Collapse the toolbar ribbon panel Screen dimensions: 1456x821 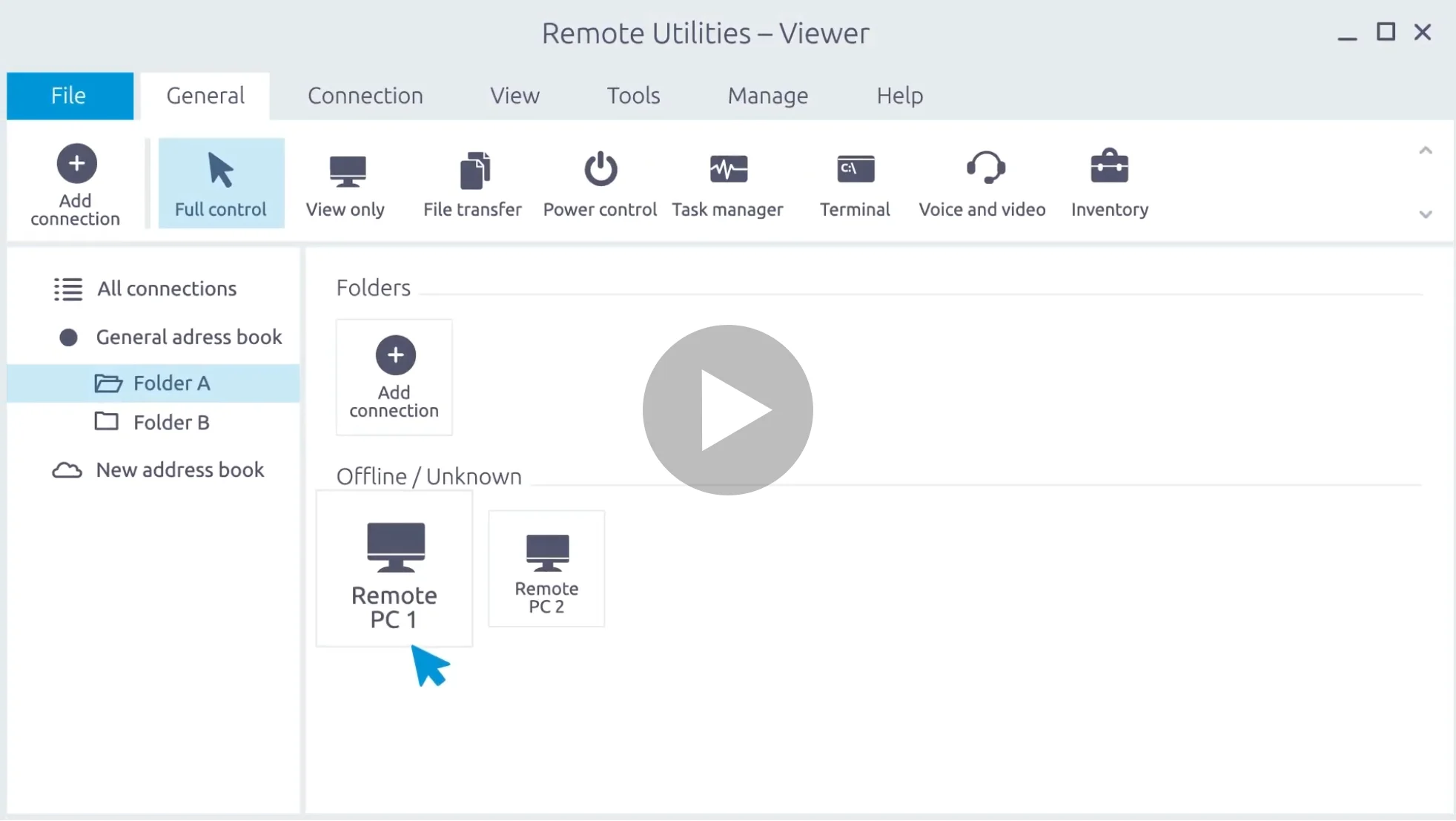(x=1426, y=150)
